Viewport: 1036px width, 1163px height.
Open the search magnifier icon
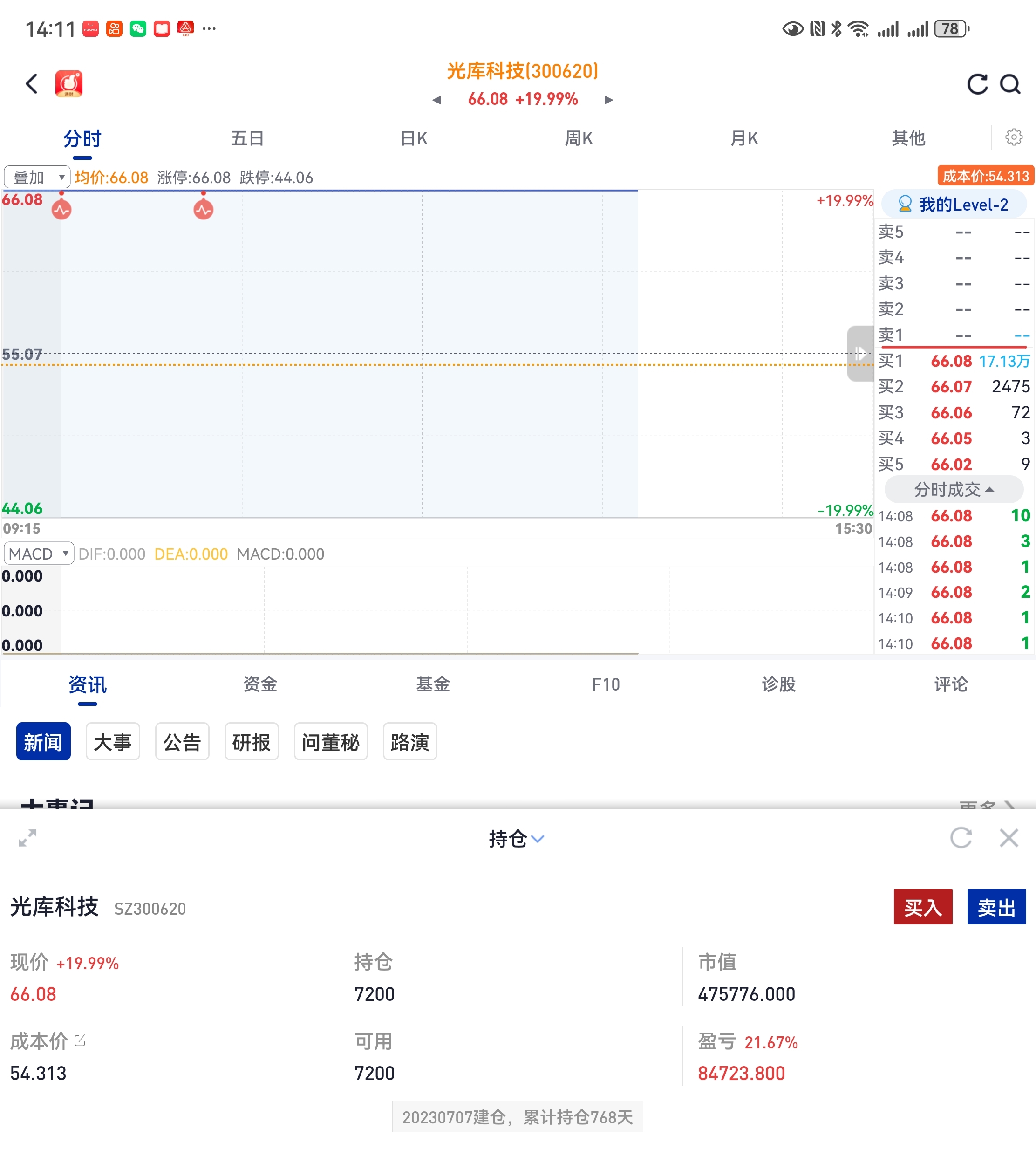[1010, 84]
